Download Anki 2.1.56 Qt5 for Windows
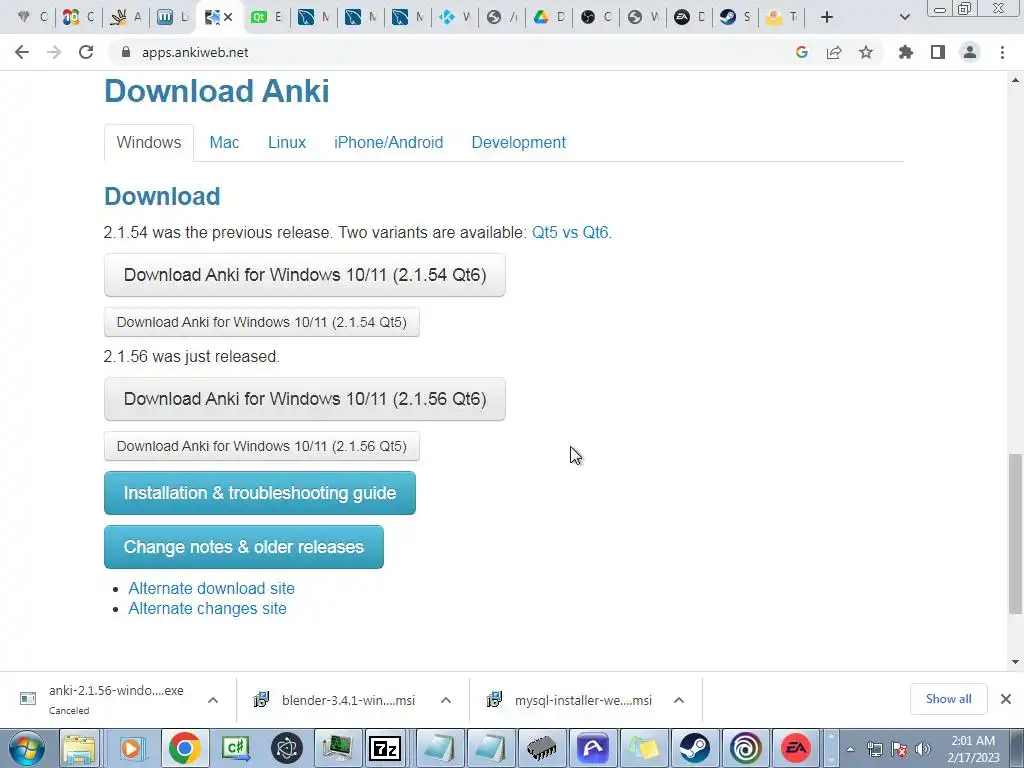The height and width of the screenshot is (768, 1024). [x=262, y=446]
